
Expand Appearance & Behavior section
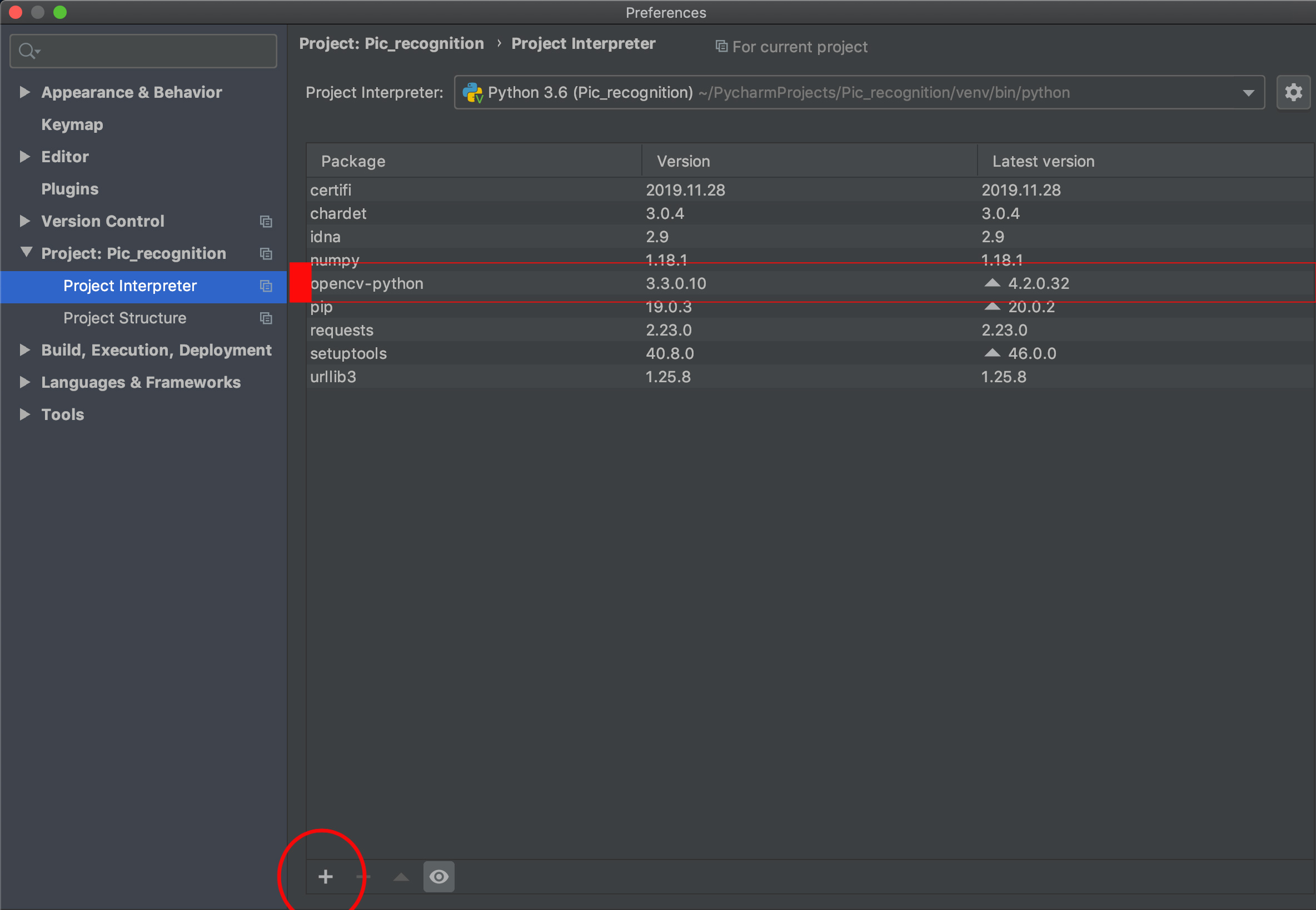click(24, 92)
